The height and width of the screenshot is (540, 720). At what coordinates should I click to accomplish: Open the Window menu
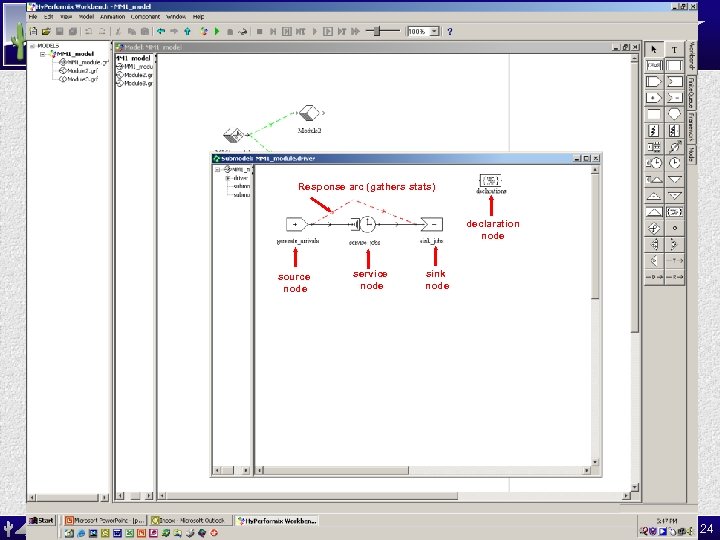pyautogui.click(x=176, y=17)
